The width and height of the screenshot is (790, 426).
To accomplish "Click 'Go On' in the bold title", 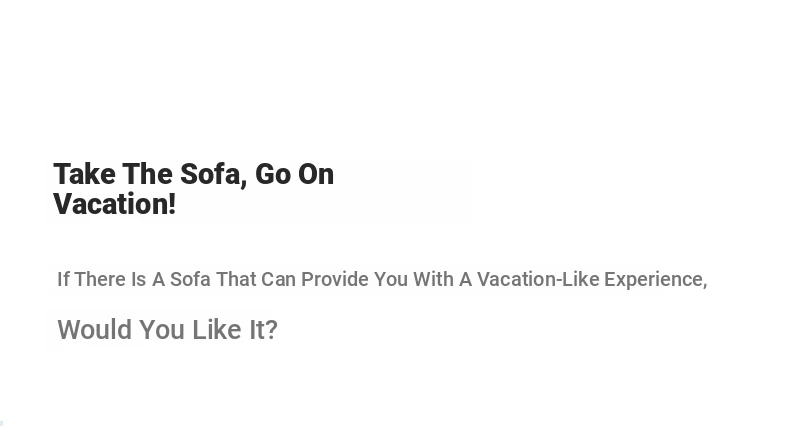I will (294, 174).
